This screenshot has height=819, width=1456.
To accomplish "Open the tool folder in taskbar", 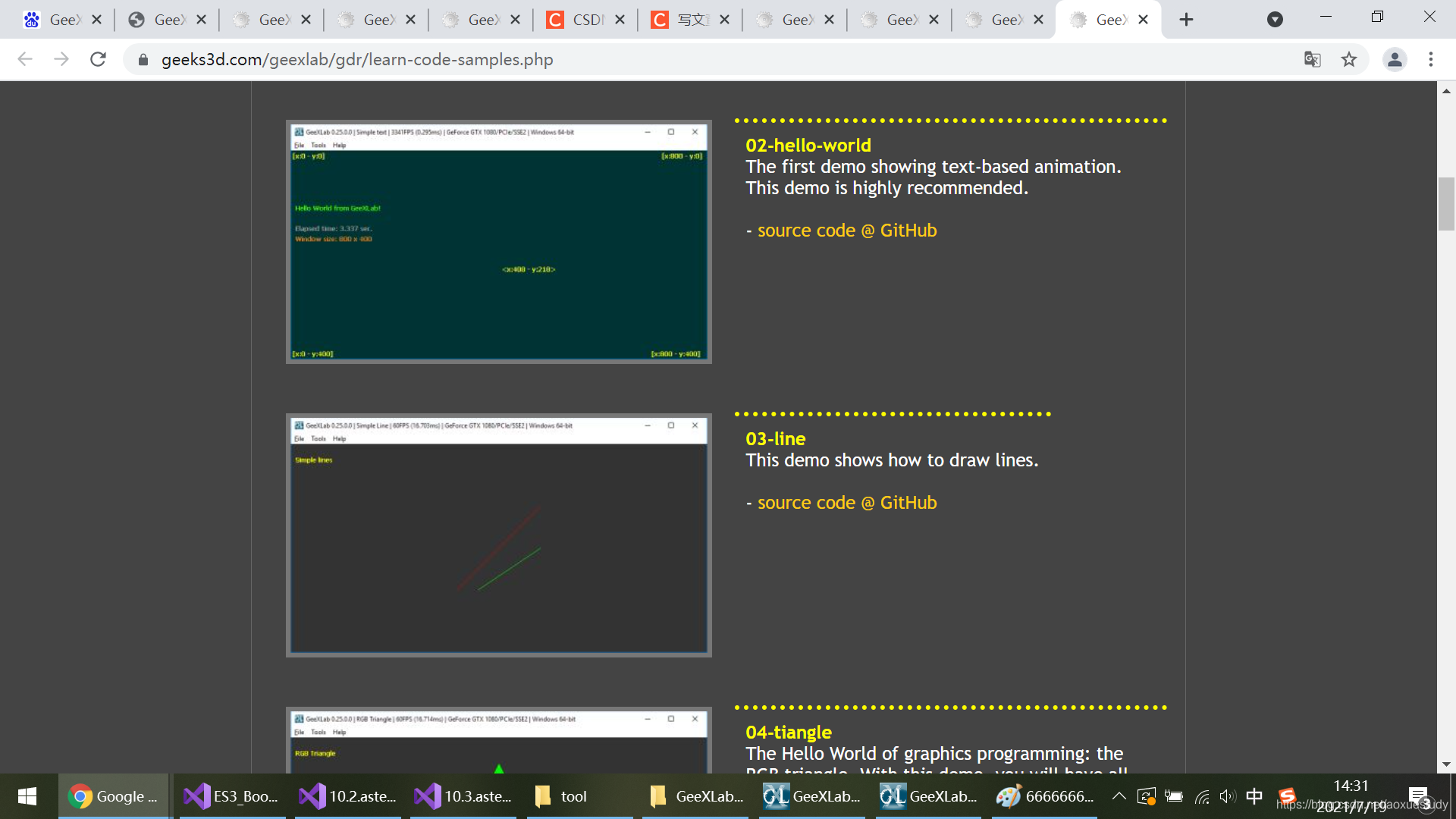I will [x=562, y=796].
